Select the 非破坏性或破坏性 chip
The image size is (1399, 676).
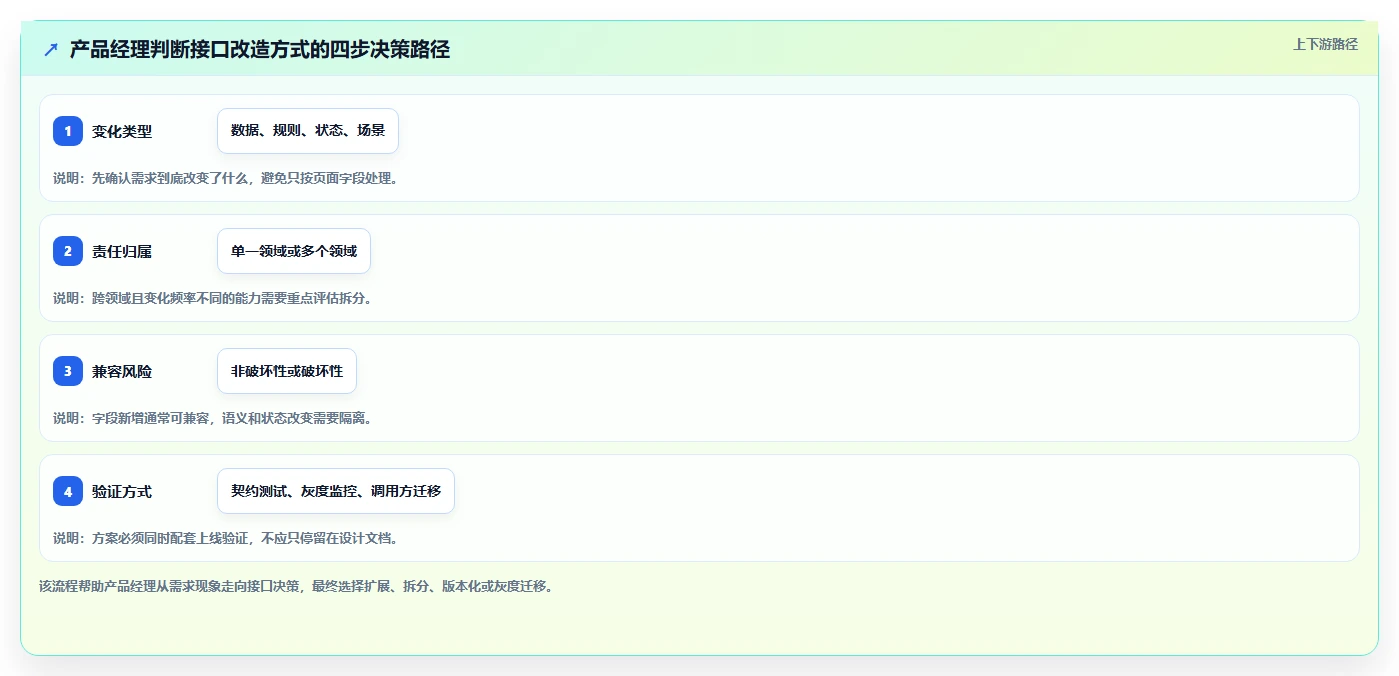click(x=287, y=371)
